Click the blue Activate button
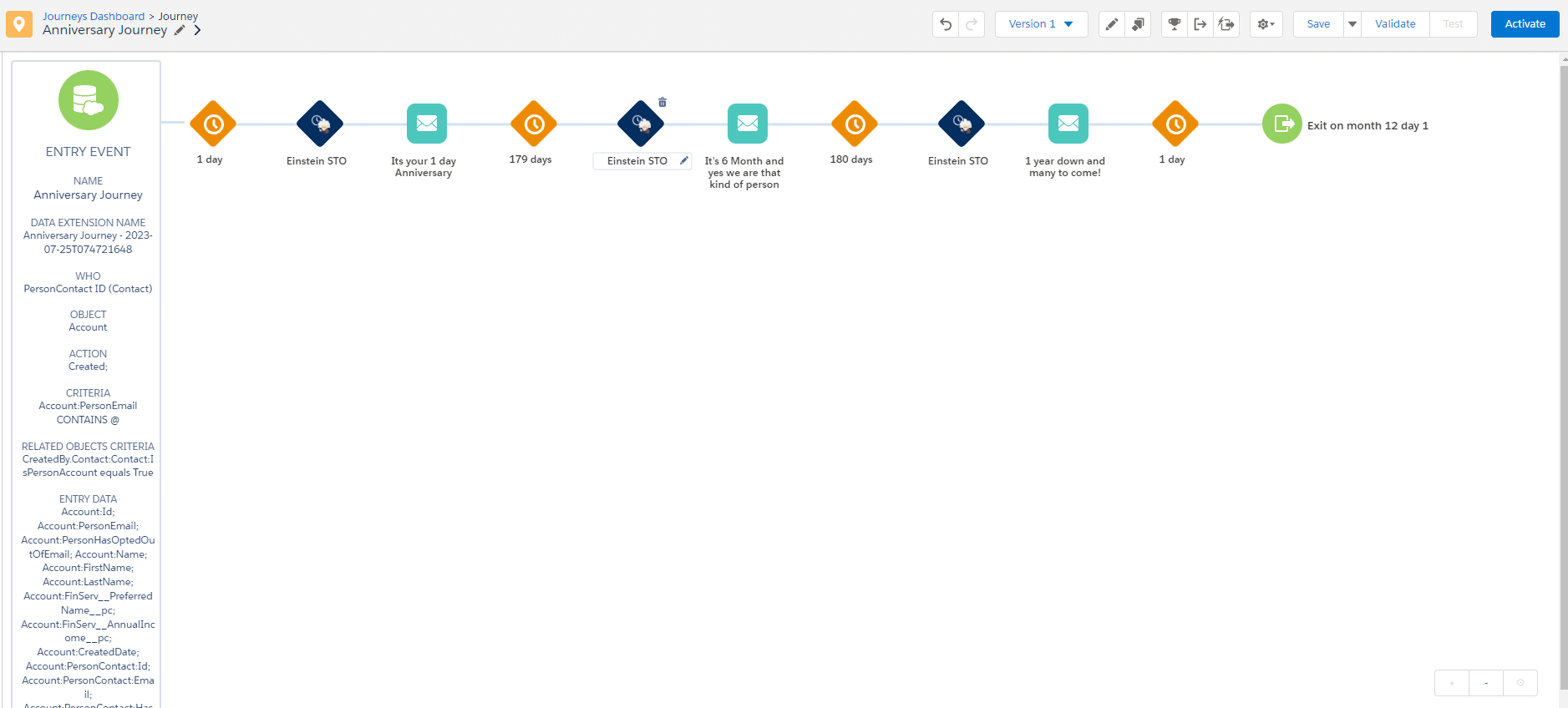 coord(1525,24)
